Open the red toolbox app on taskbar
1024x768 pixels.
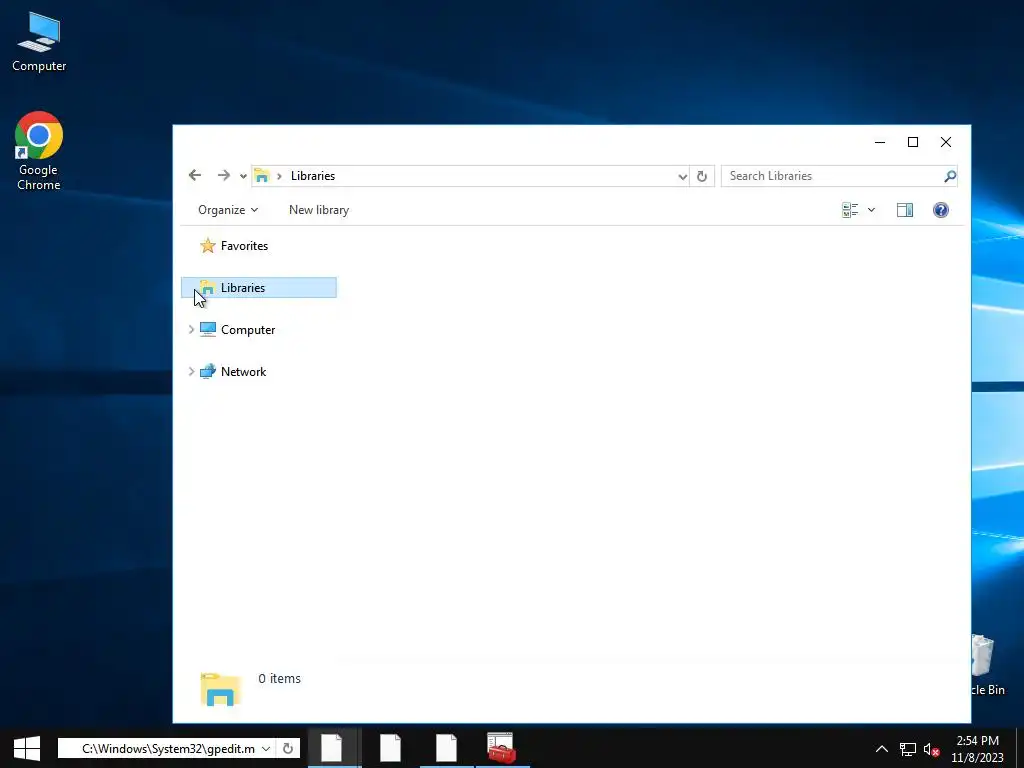click(x=502, y=748)
